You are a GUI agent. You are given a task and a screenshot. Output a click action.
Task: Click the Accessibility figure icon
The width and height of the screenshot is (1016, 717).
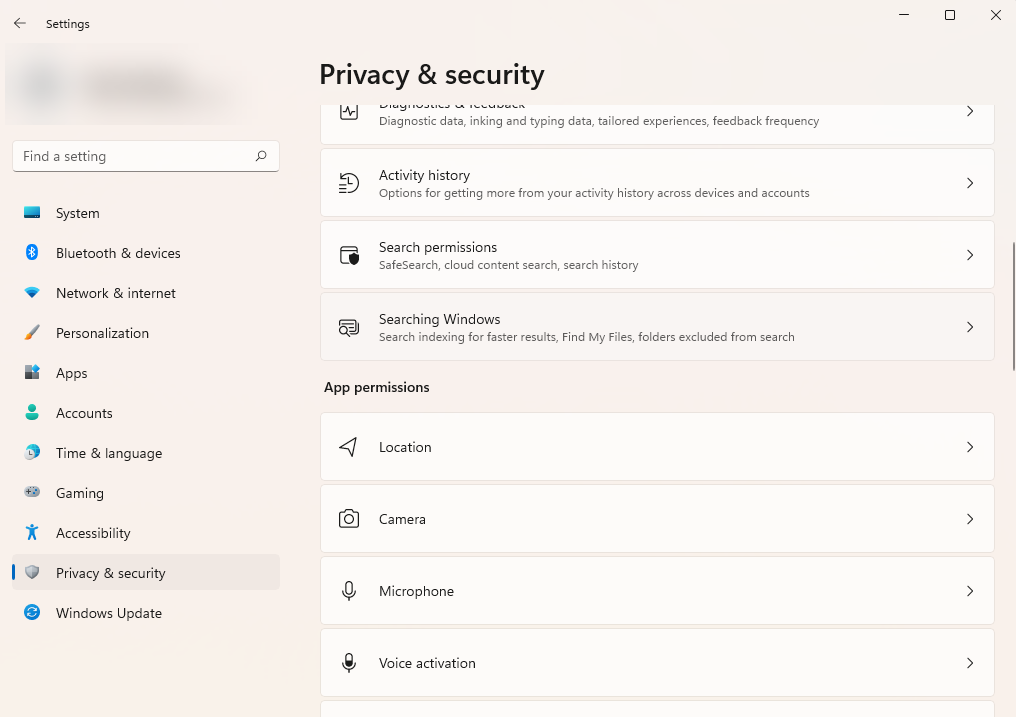coord(32,532)
